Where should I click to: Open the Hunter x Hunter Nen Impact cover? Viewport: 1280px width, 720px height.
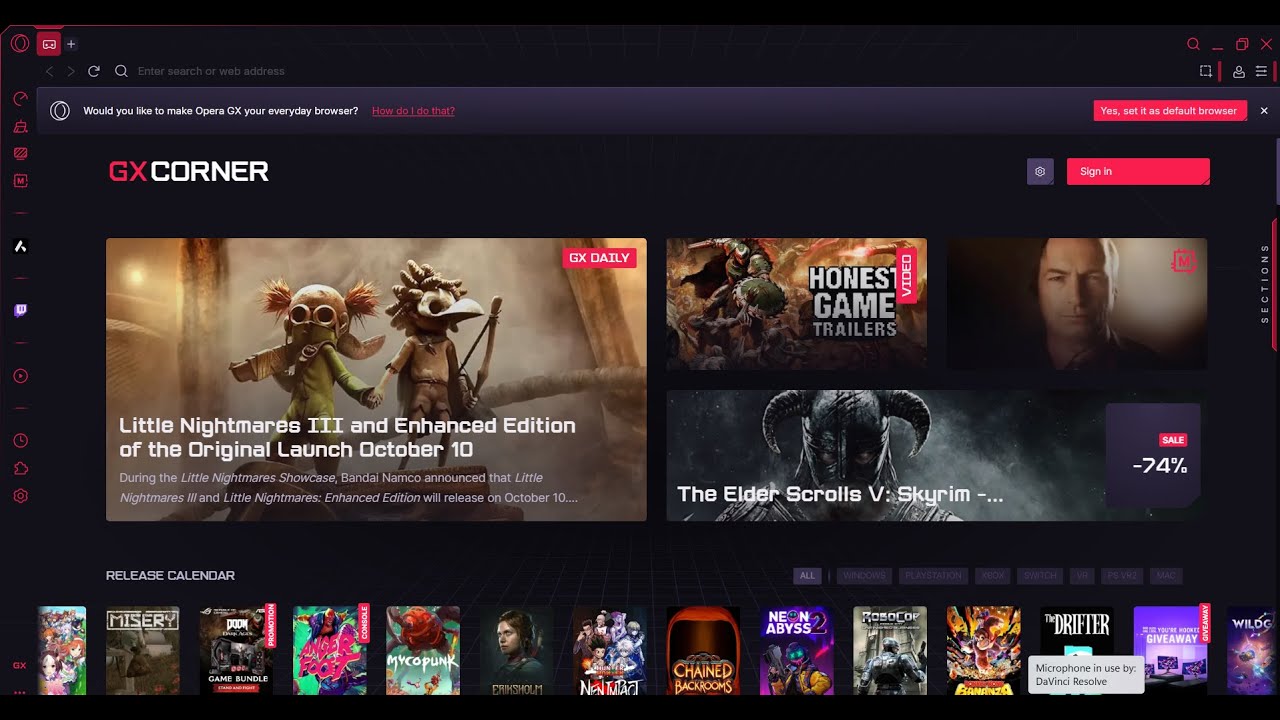coord(610,650)
